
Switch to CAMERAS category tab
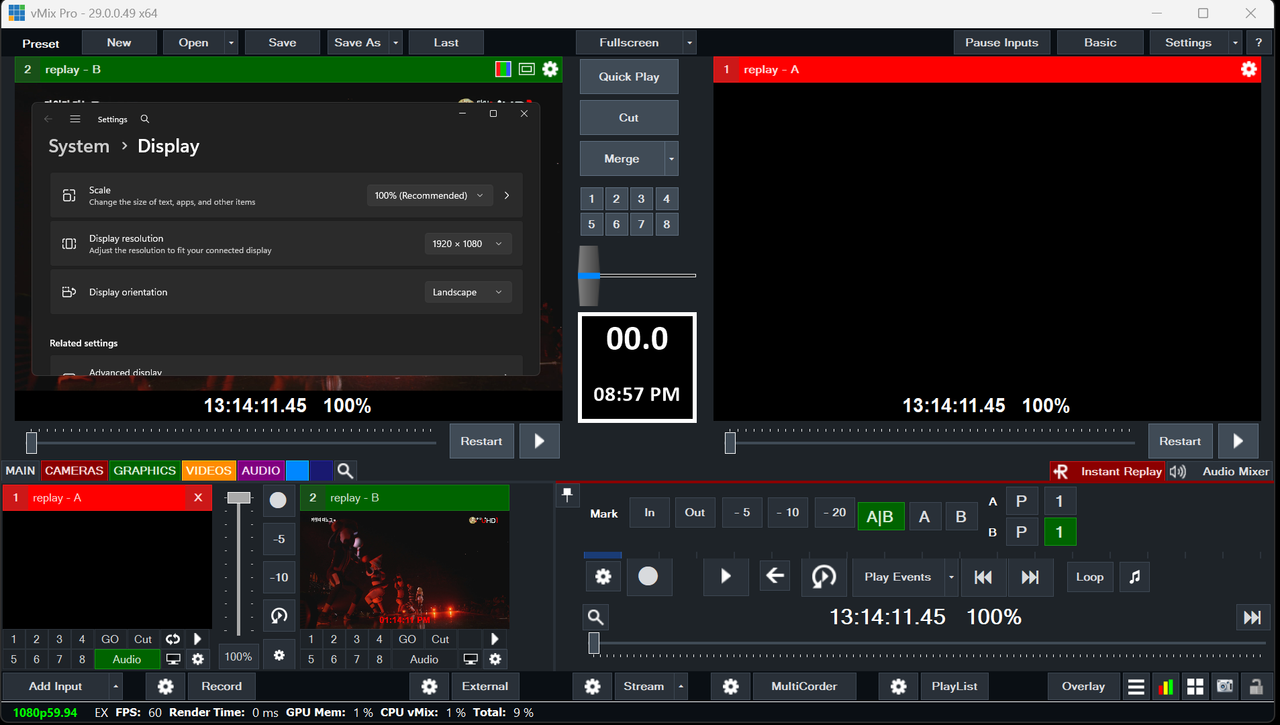click(74, 470)
